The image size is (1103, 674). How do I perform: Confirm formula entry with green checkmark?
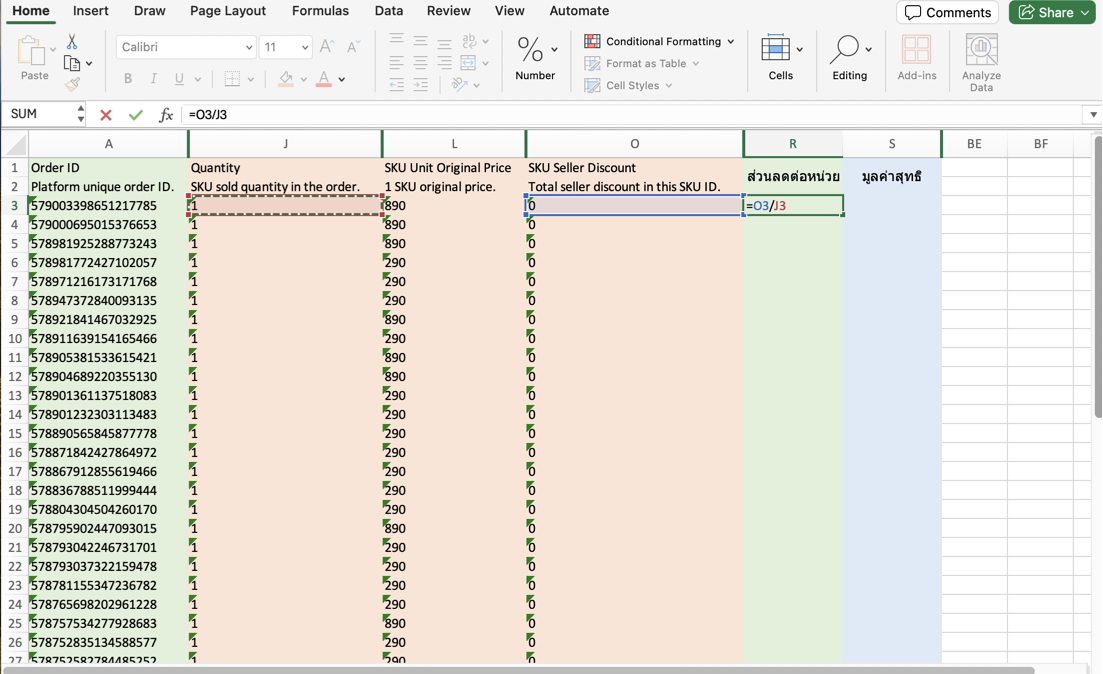point(136,115)
